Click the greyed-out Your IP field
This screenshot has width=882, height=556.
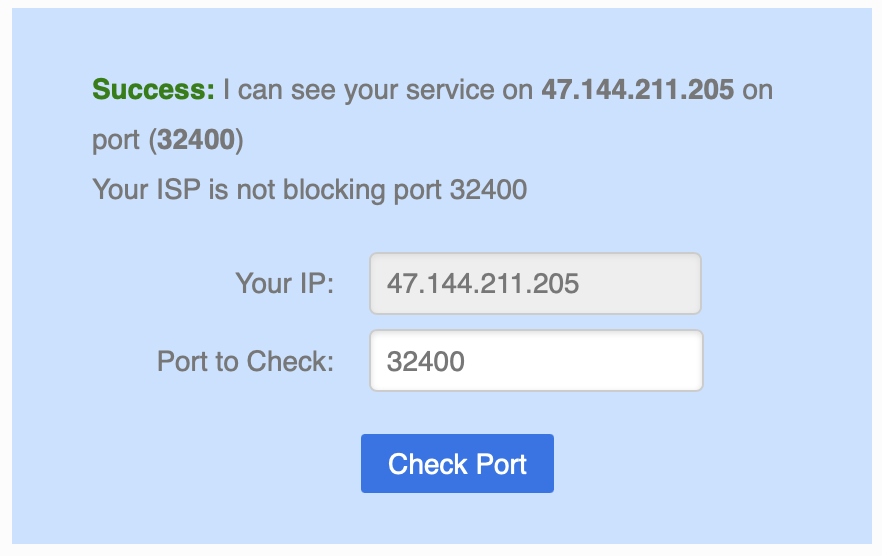click(536, 283)
